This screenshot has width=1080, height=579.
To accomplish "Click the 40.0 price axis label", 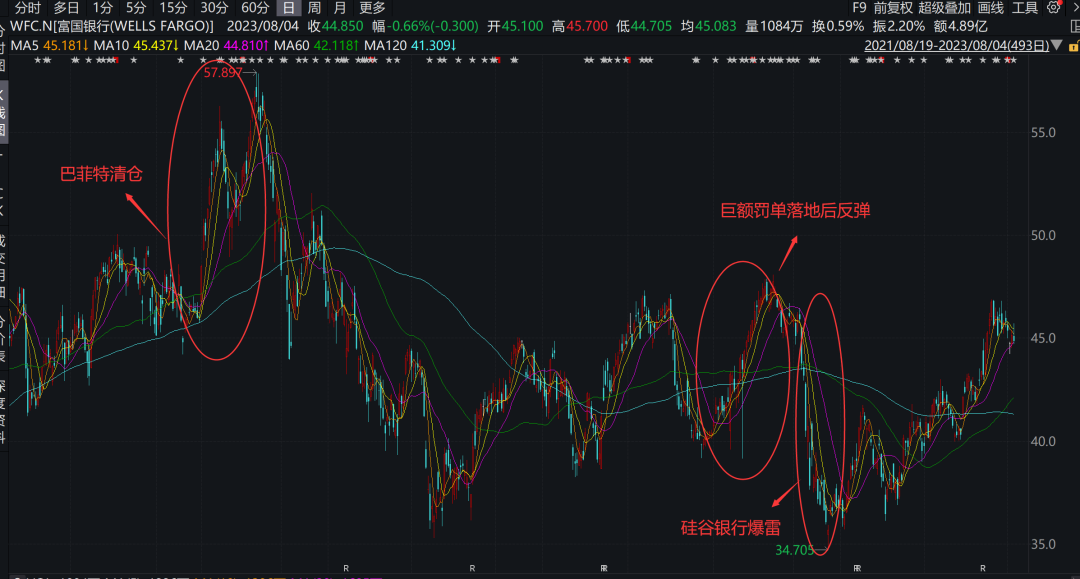I will [x=1043, y=441].
